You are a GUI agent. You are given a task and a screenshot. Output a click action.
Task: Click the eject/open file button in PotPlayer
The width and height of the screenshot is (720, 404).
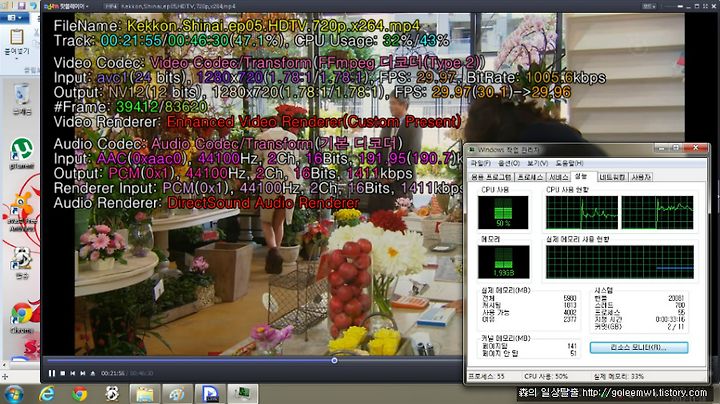[x=93, y=373]
